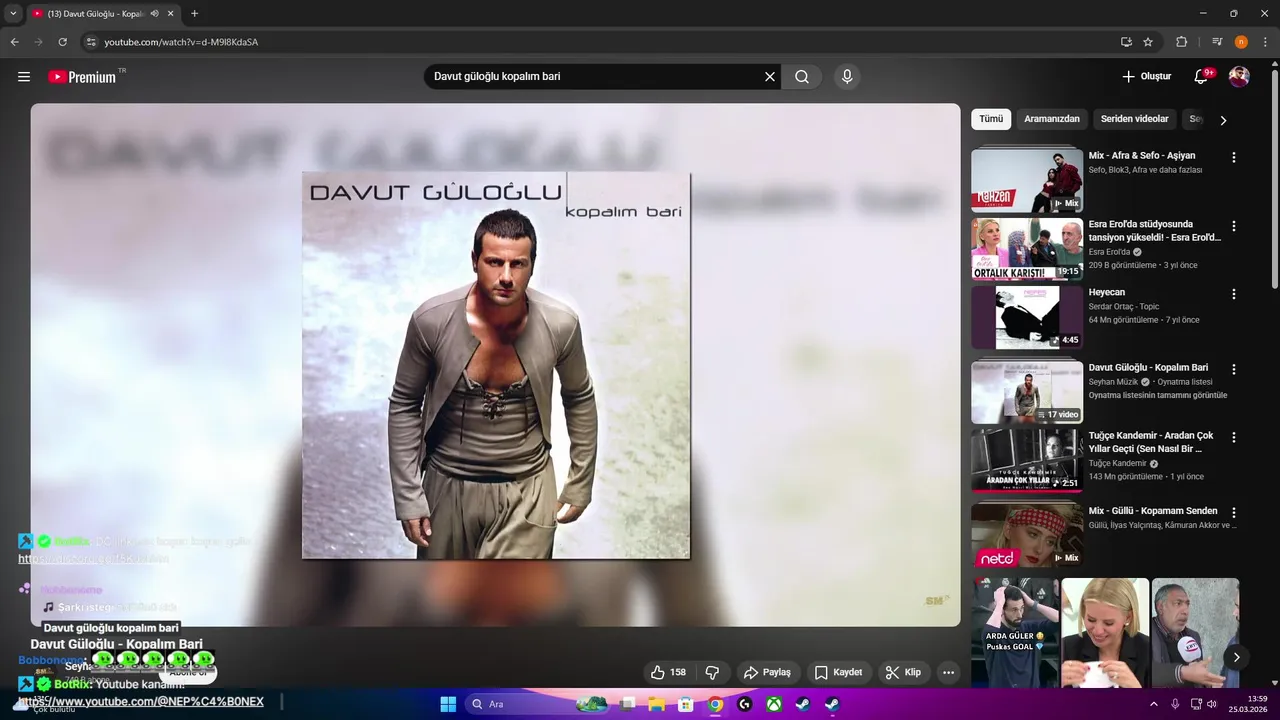Play Mix - Afra & Sefo thumbnail
The height and width of the screenshot is (720, 1280).
tap(1027, 180)
